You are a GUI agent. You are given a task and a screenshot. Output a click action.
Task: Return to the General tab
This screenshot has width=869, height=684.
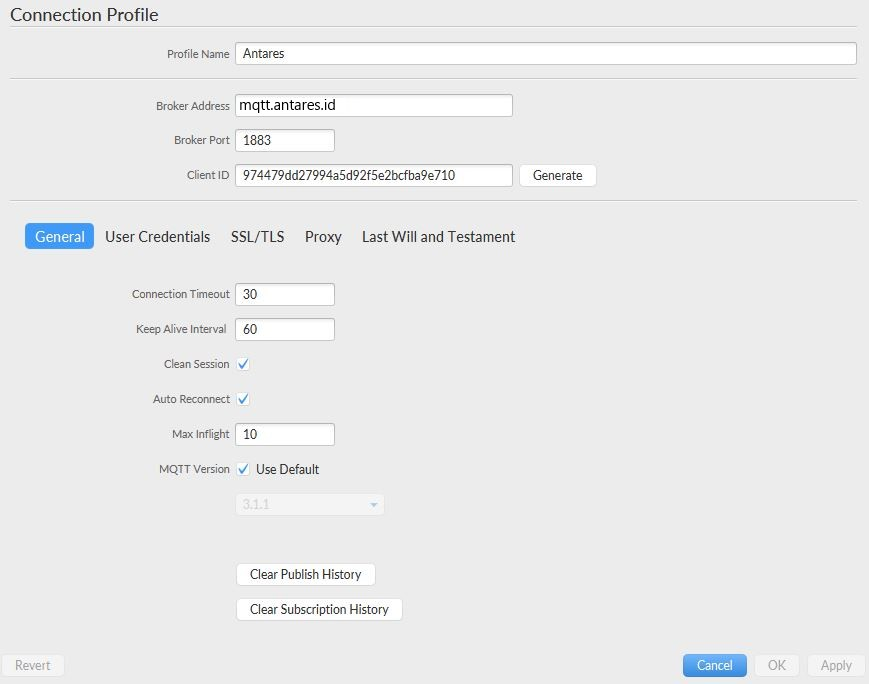point(58,236)
